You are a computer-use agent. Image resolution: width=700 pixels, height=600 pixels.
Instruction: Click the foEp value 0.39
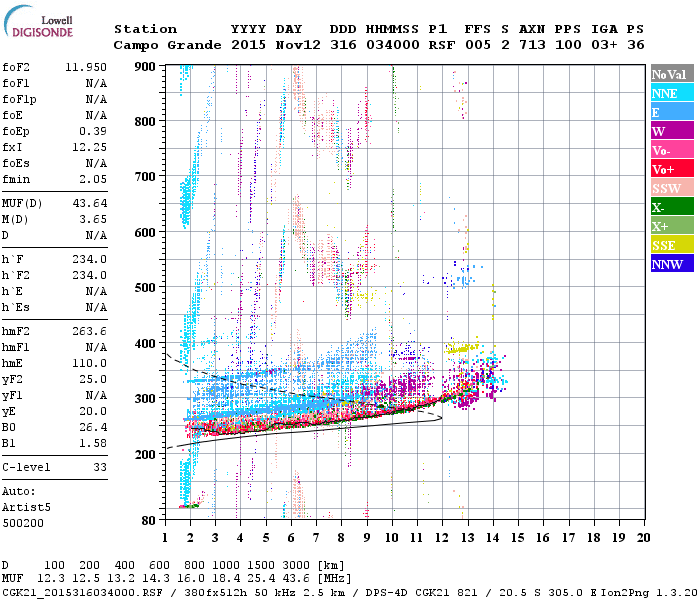click(x=93, y=131)
